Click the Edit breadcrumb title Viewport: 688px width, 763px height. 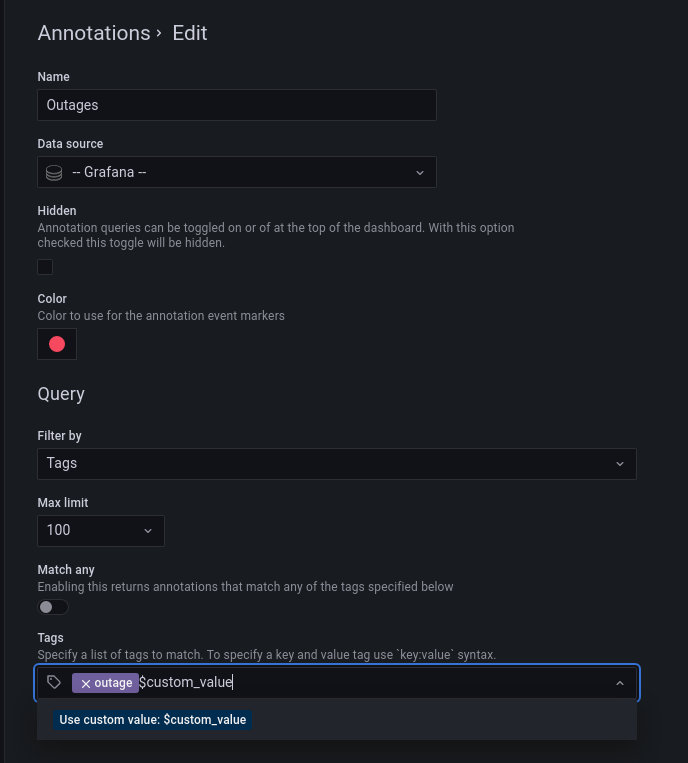(x=190, y=33)
